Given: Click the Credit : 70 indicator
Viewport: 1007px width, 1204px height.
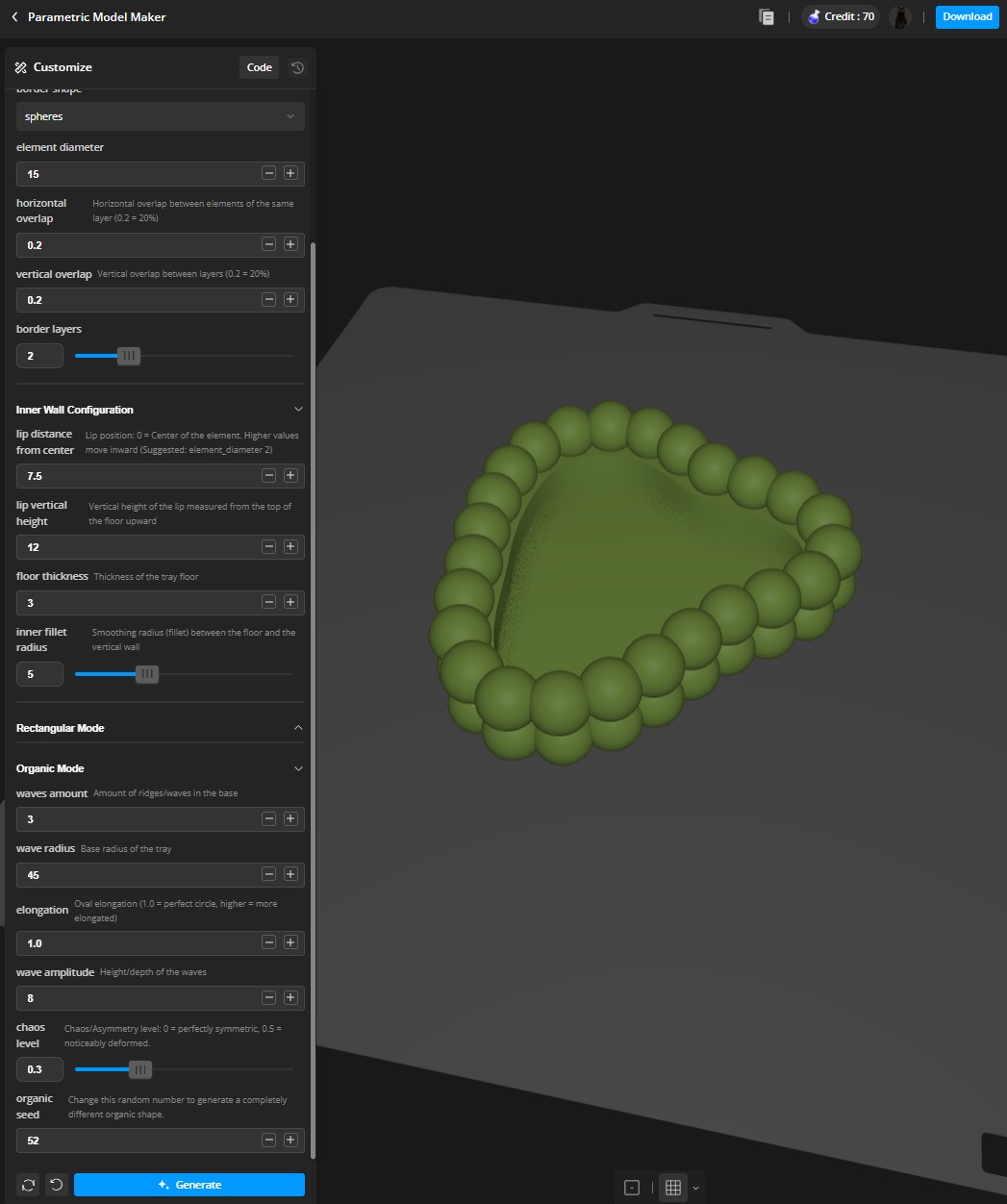Looking at the screenshot, I should (x=841, y=16).
